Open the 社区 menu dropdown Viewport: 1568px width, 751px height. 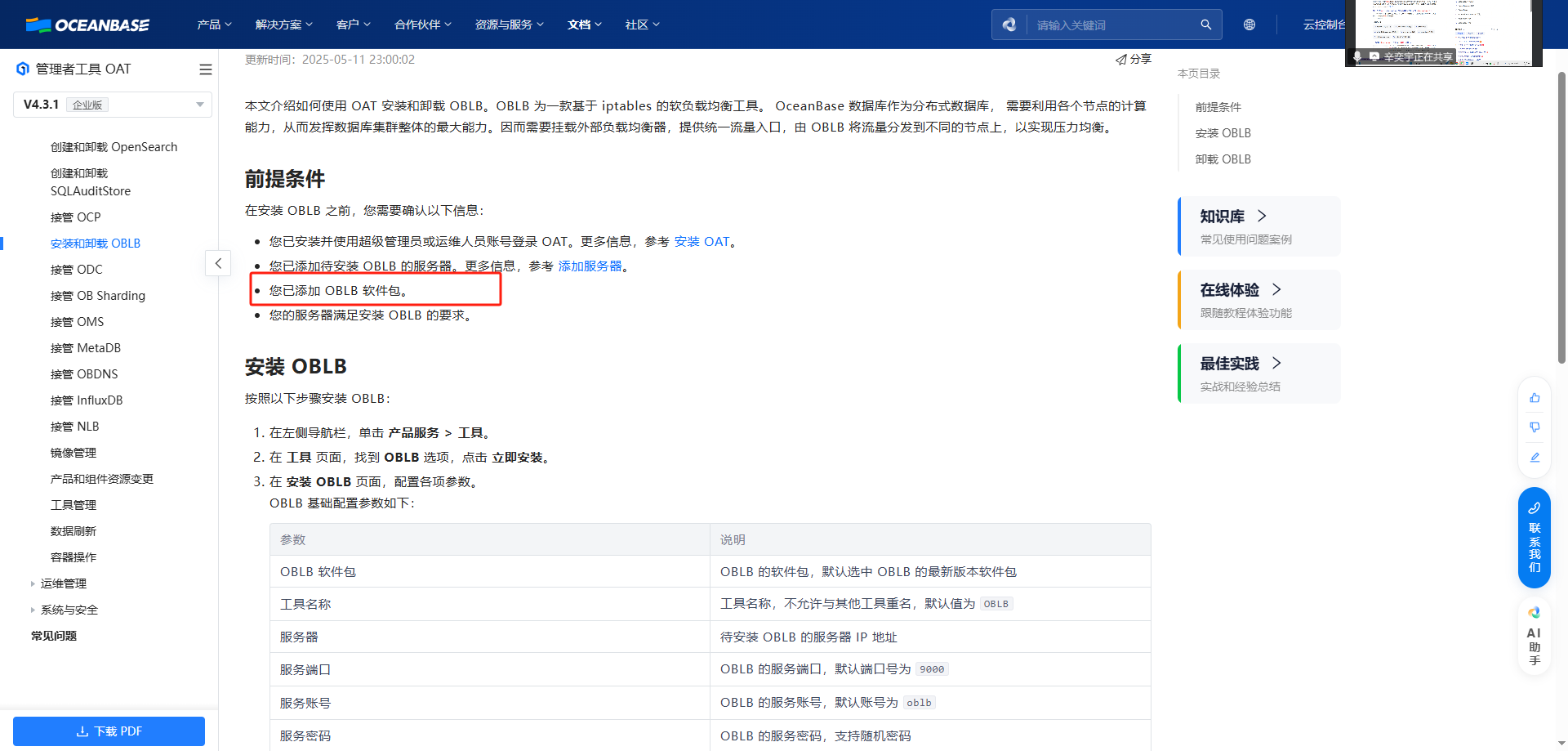click(x=643, y=25)
